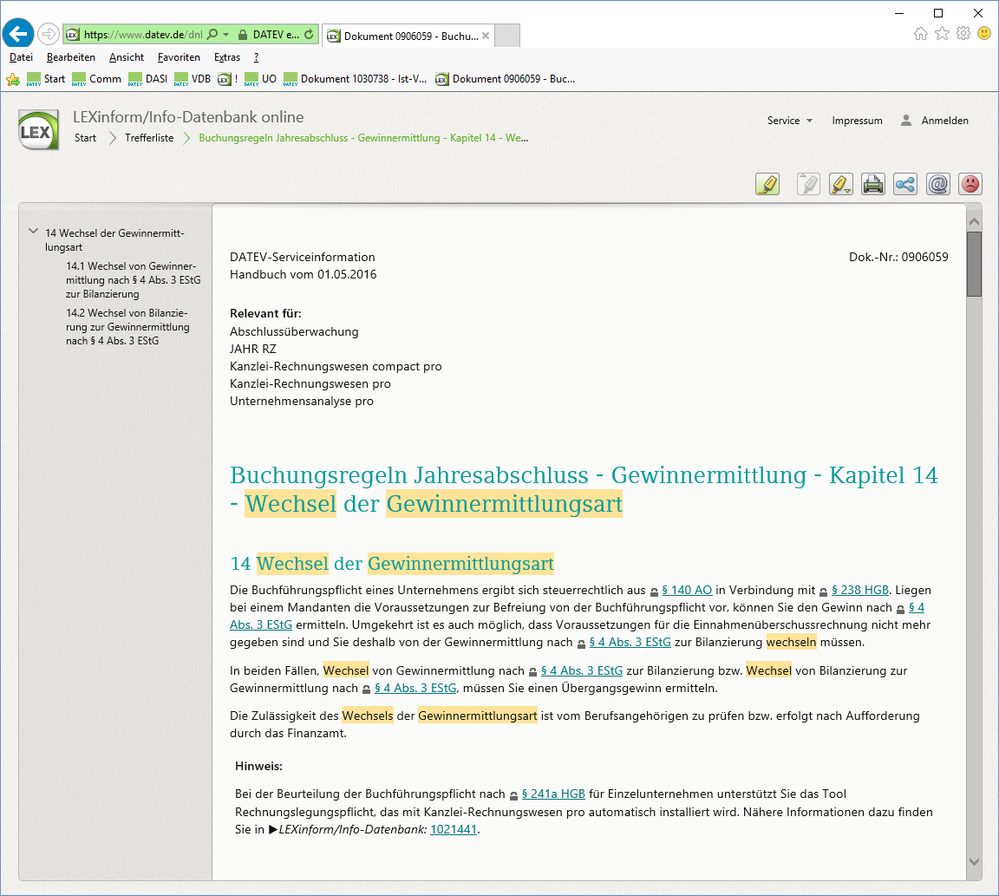Open the Bearbeiten menu
999x896 pixels.
tap(71, 57)
